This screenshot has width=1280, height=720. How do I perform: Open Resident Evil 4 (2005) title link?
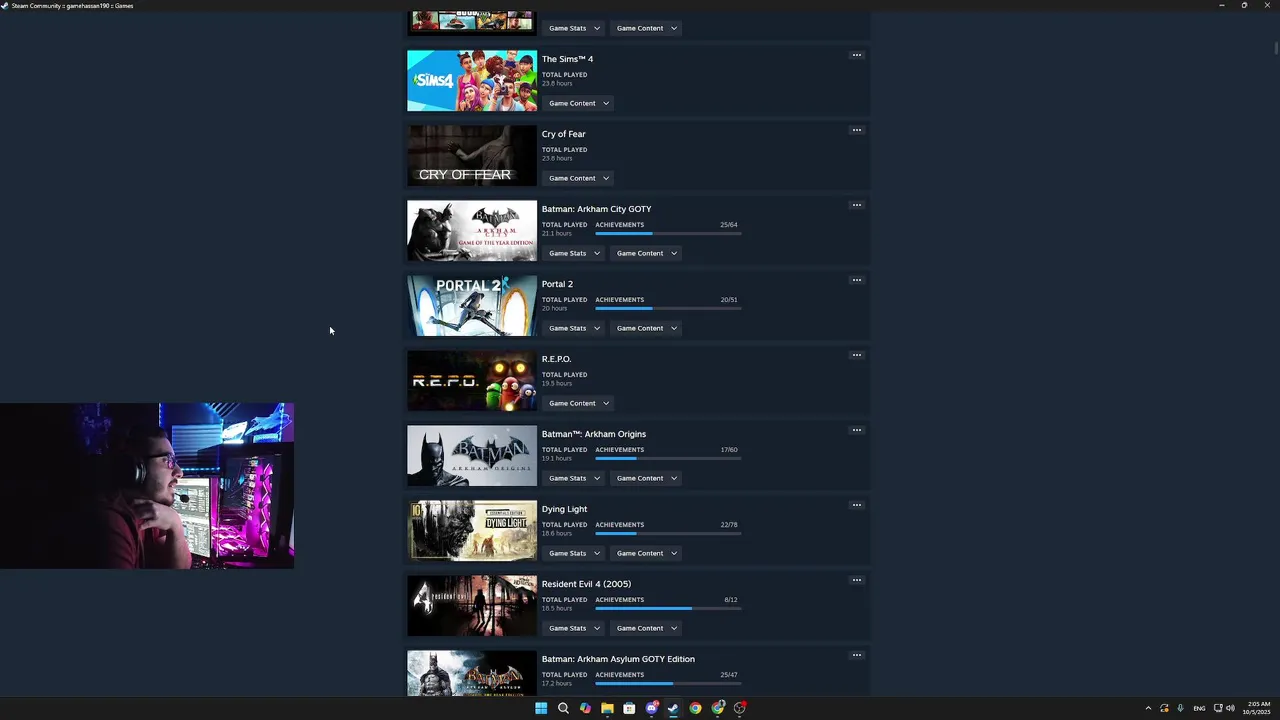point(586,584)
